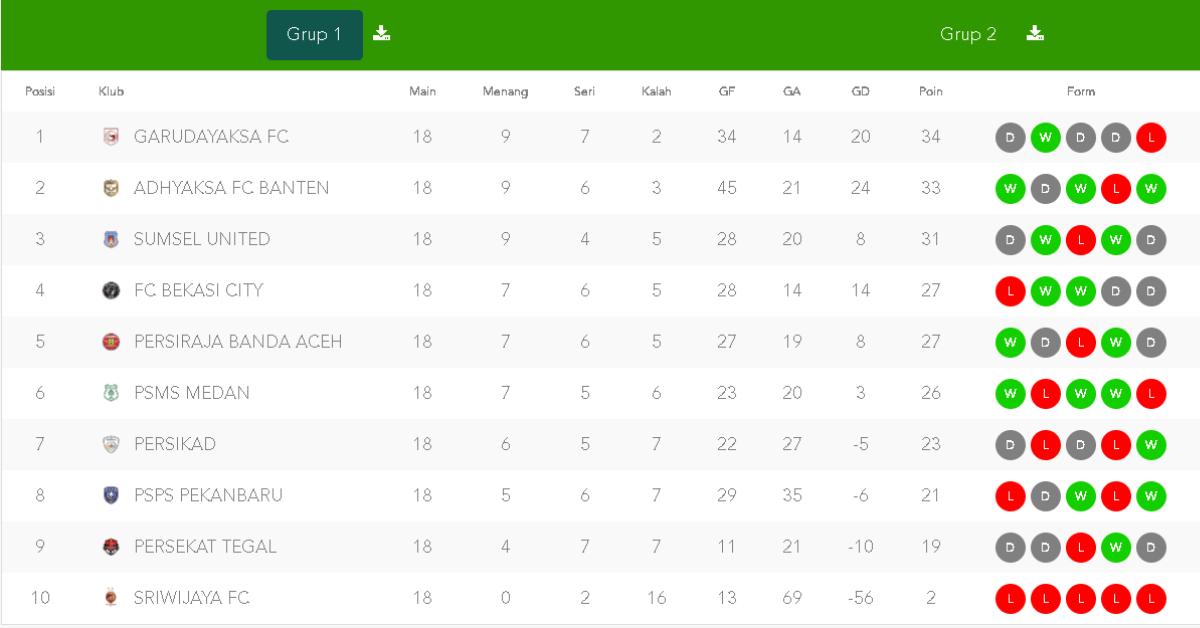Switch to the Grup 2 tab
Viewport: 1200px width, 628px height.
tap(967, 32)
